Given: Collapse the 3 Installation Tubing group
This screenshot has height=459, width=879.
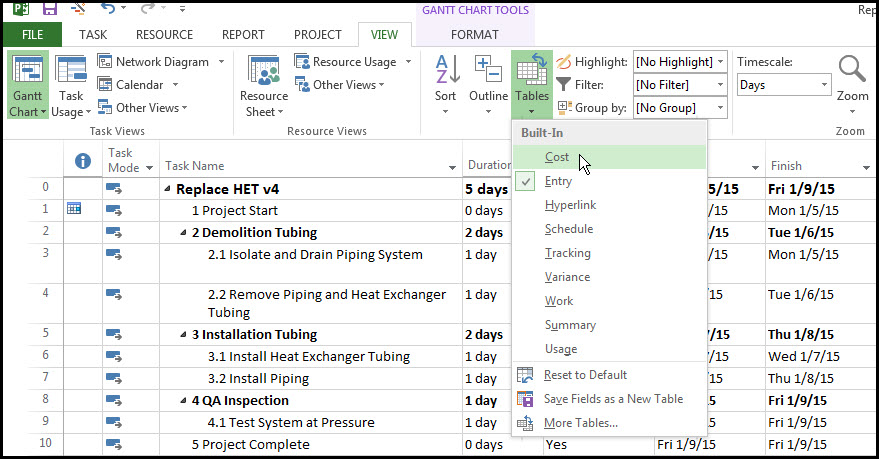Looking at the screenshot, I should 183,334.
